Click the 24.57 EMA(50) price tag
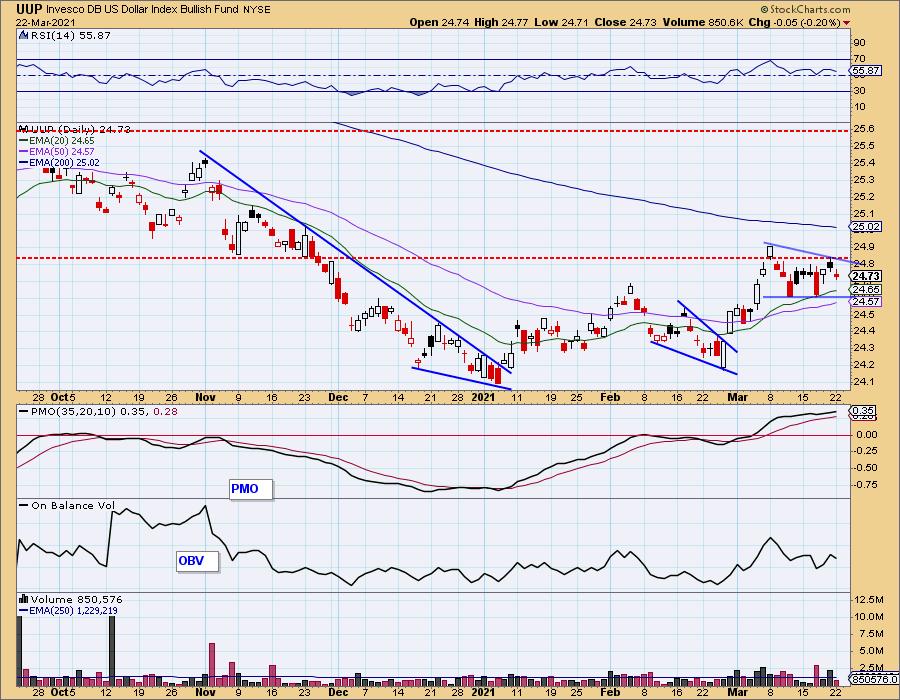This screenshot has height=700, width=900. point(866,301)
